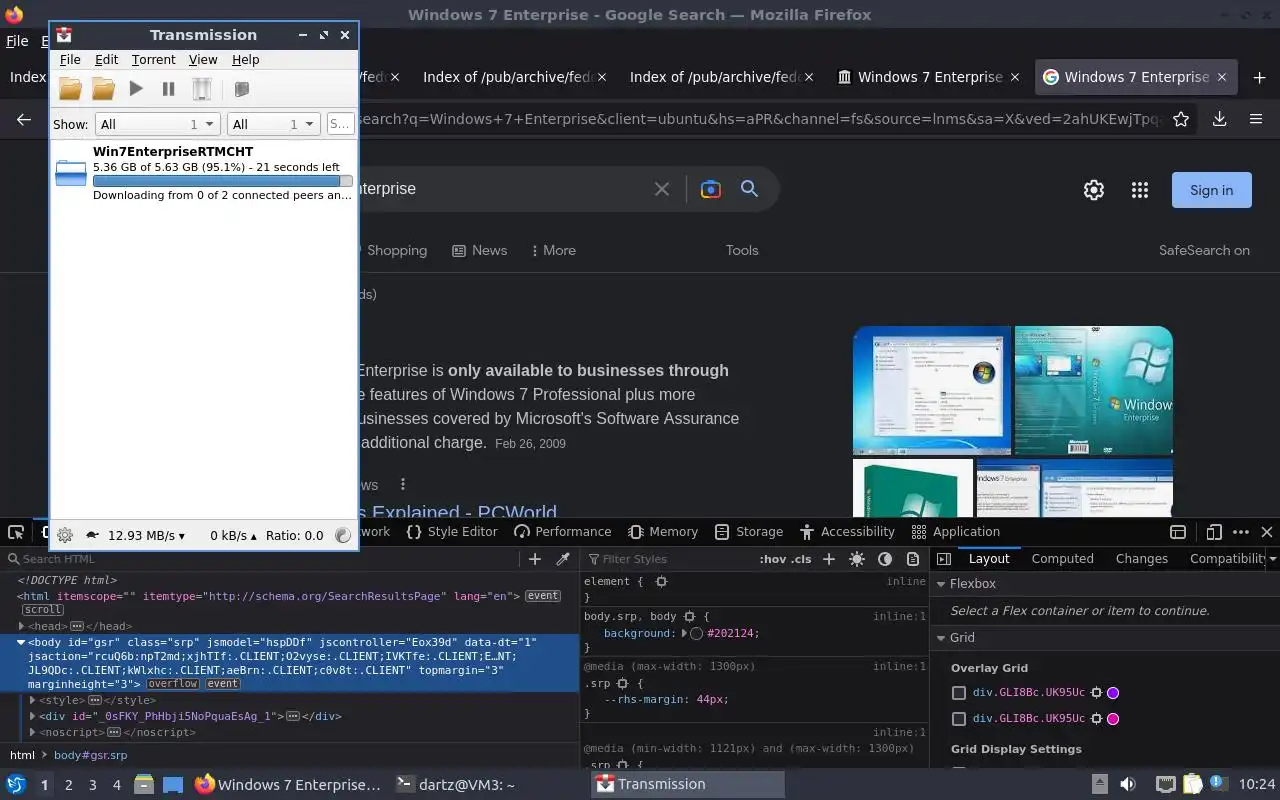Click Google magnifier search button

[749, 189]
